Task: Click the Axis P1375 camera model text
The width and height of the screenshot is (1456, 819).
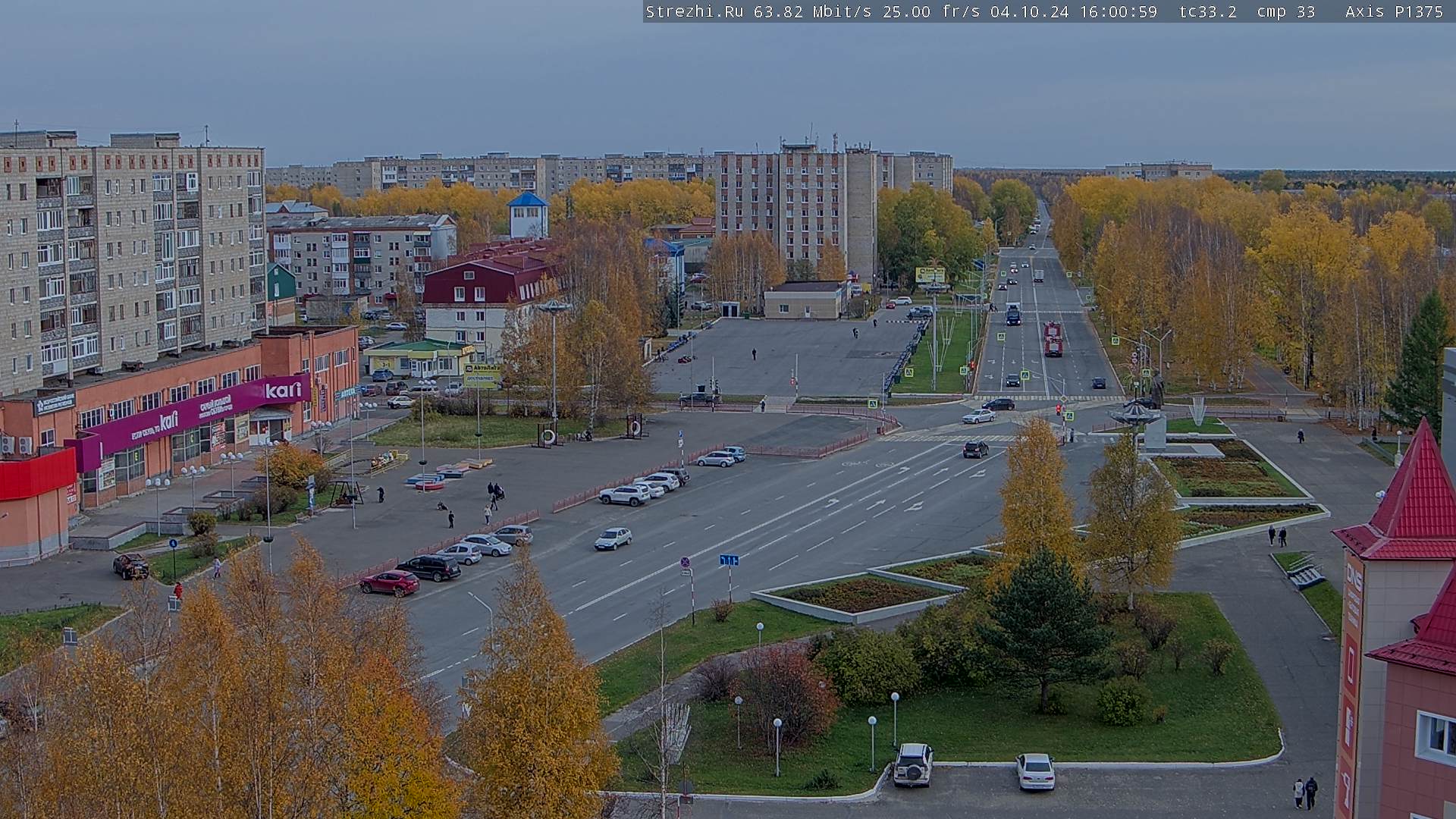Action: tap(1395, 11)
